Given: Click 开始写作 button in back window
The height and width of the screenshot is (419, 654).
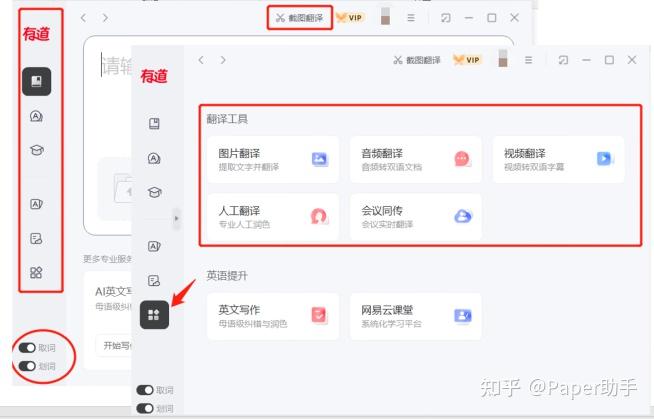Looking at the screenshot, I should [x=114, y=346].
